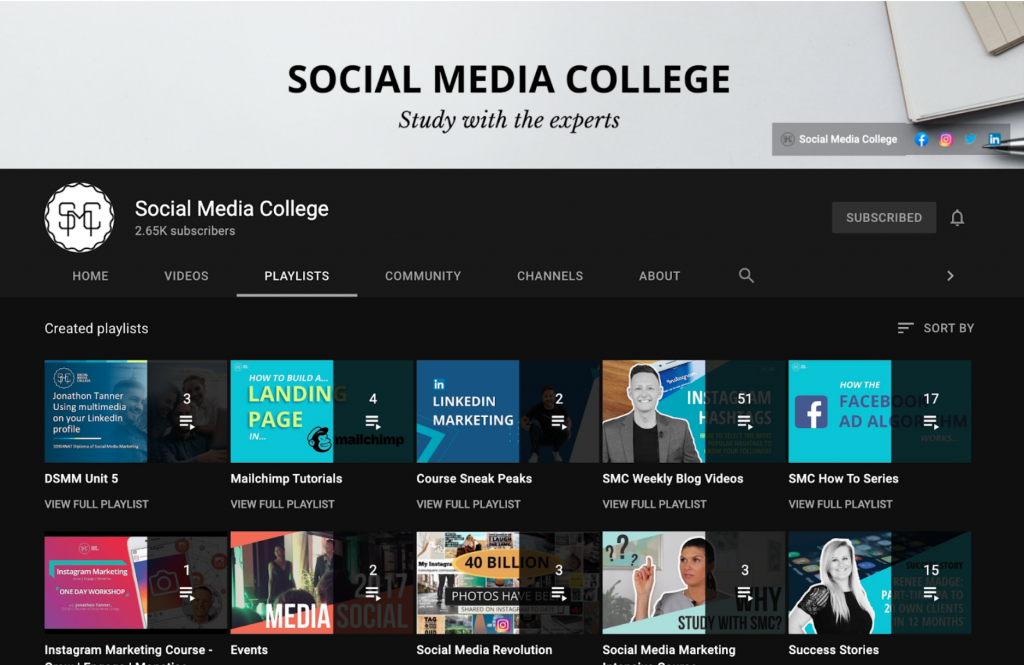The image size is (1024, 665).
Task: Open the 40 Billion photos thumbnail
Action: [x=508, y=583]
